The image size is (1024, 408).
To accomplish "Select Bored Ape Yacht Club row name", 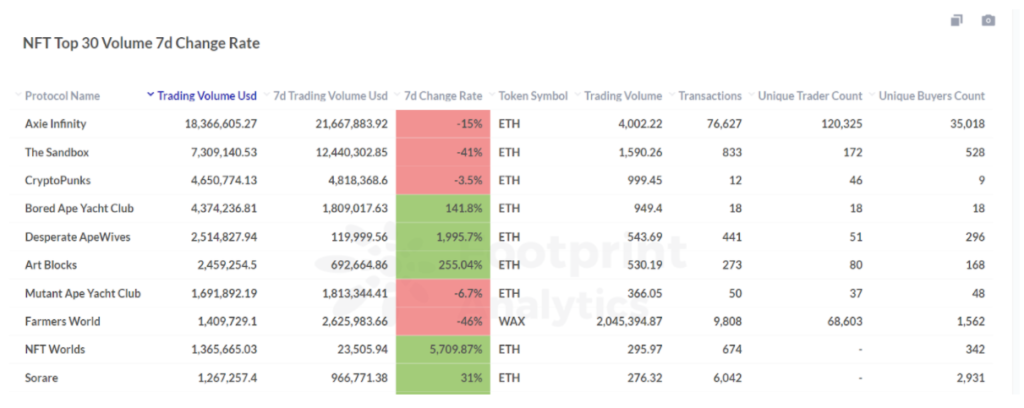I will [79, 208].
